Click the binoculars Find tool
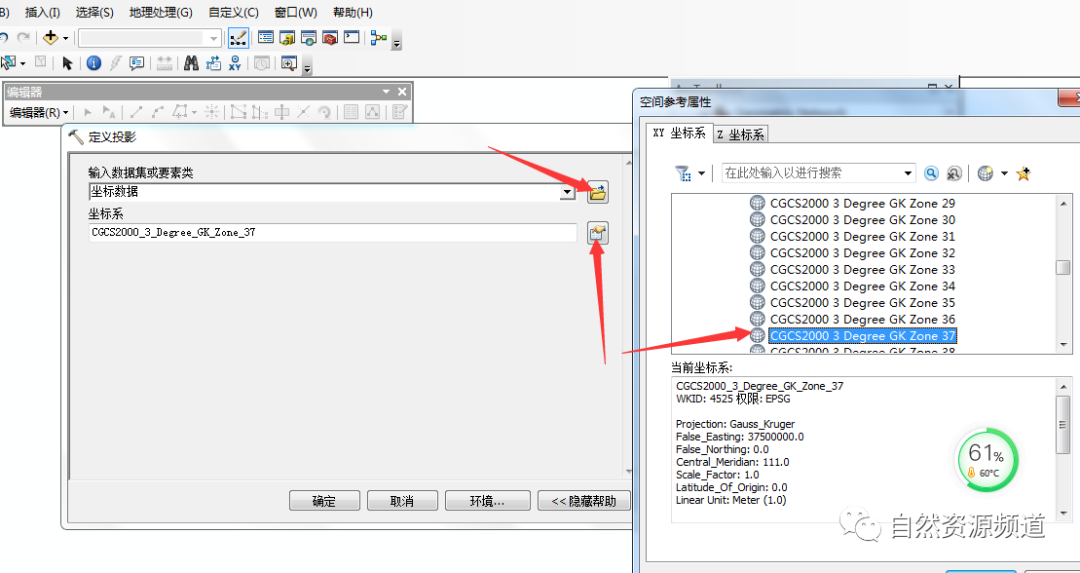 pyautogui.click(x=191, y=63)
